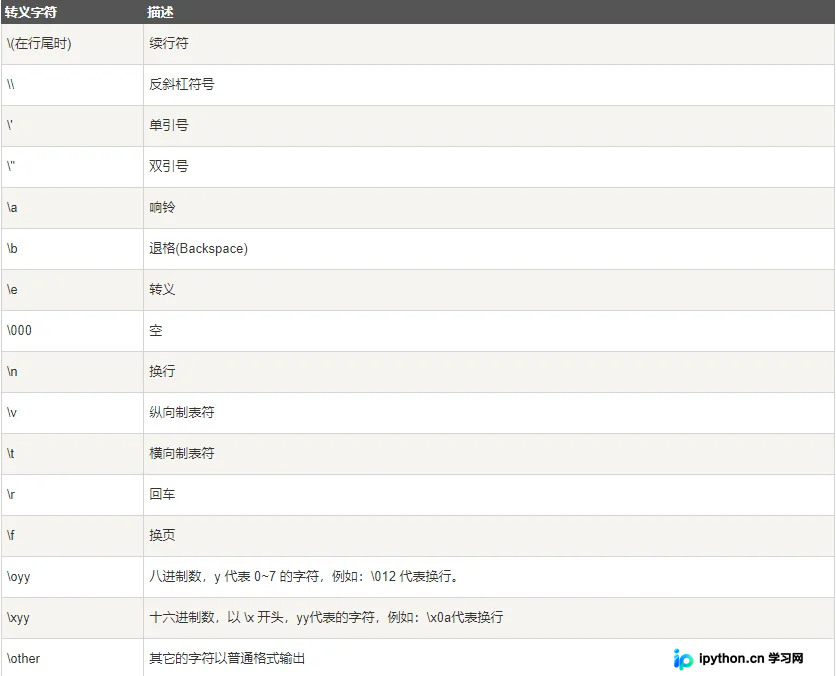
Task: Select the \(在行尾时) cell
Action: 72,44
